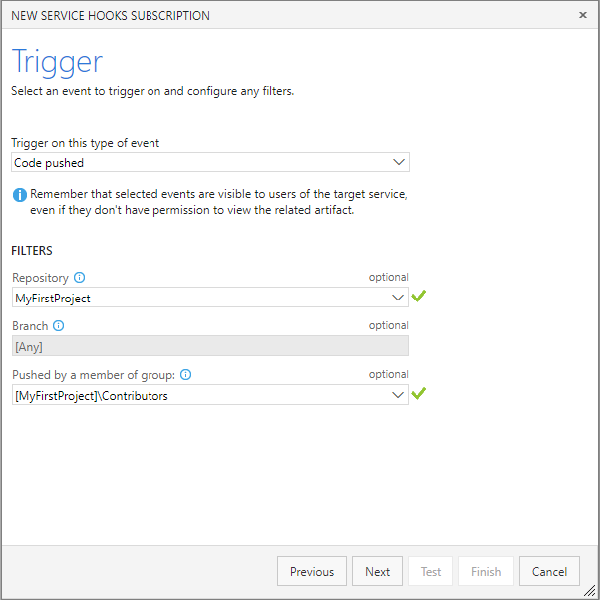
Task: Click the 'NEW SERVICE HOOKS SUBSCRIPTION' title text
Action: click(x=111, y=16)
